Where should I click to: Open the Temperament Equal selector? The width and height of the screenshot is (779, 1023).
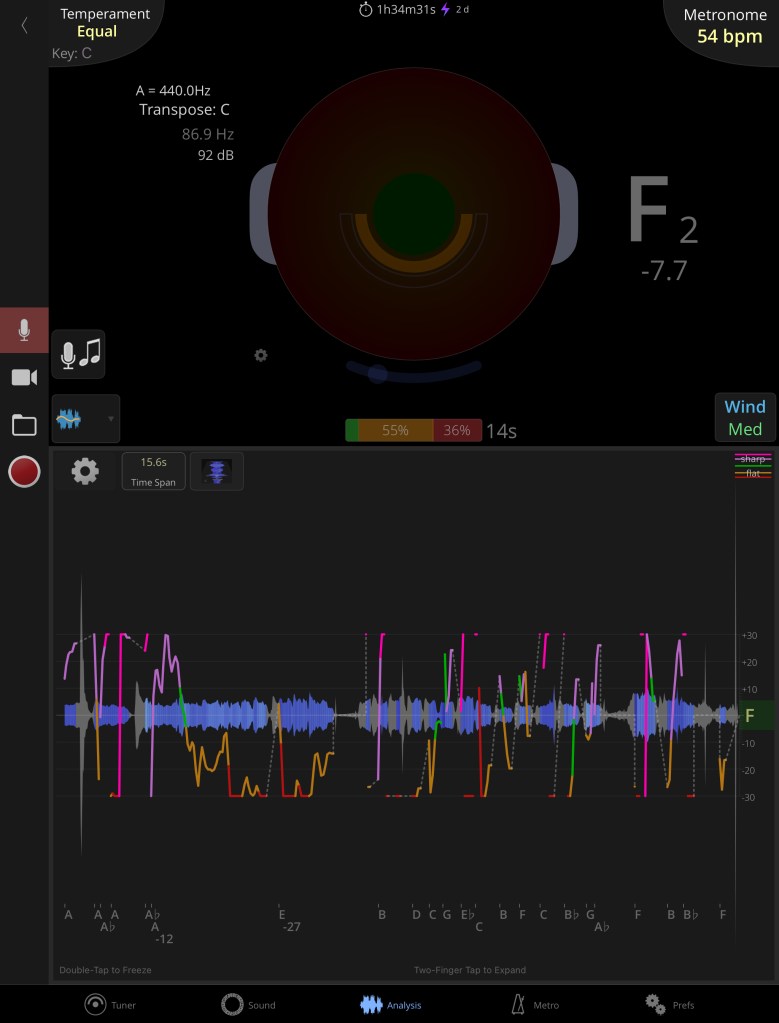[x=104, y=23]
